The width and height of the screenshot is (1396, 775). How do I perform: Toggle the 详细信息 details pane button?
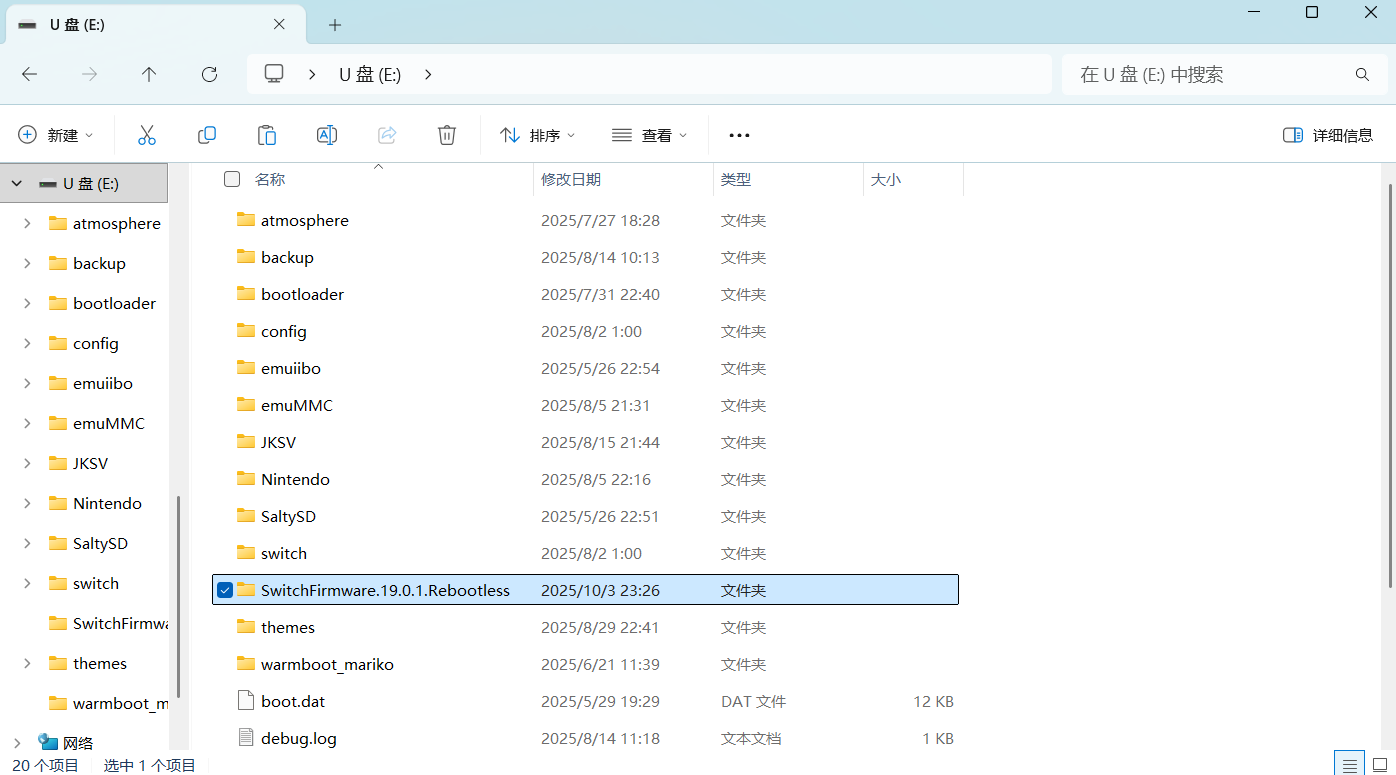[x=1328, y=135]
